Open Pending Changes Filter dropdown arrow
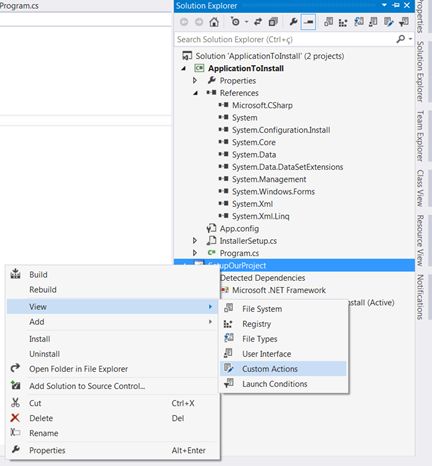 (246, 22)
